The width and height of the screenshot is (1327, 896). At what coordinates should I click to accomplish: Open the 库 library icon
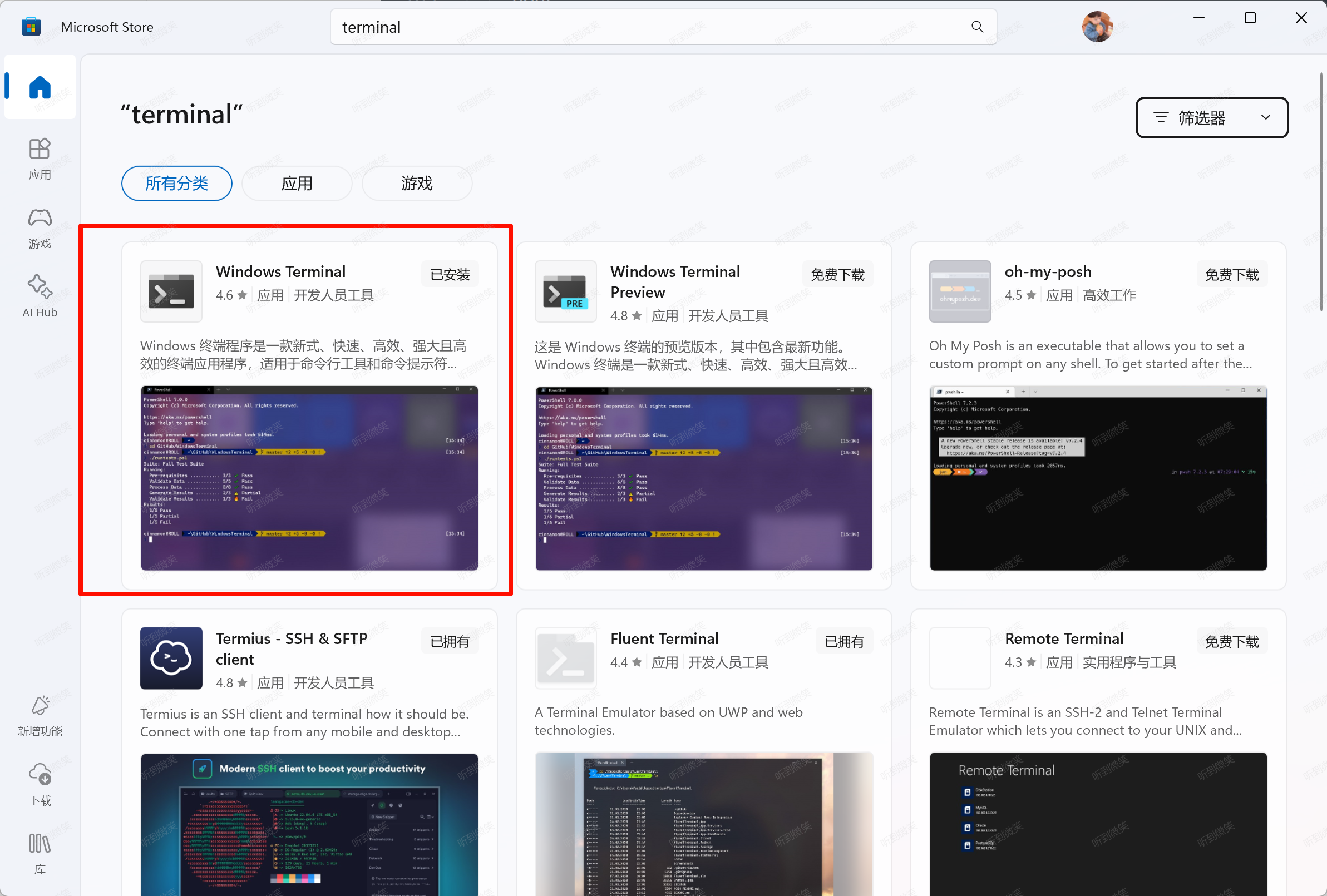[40, 854]
